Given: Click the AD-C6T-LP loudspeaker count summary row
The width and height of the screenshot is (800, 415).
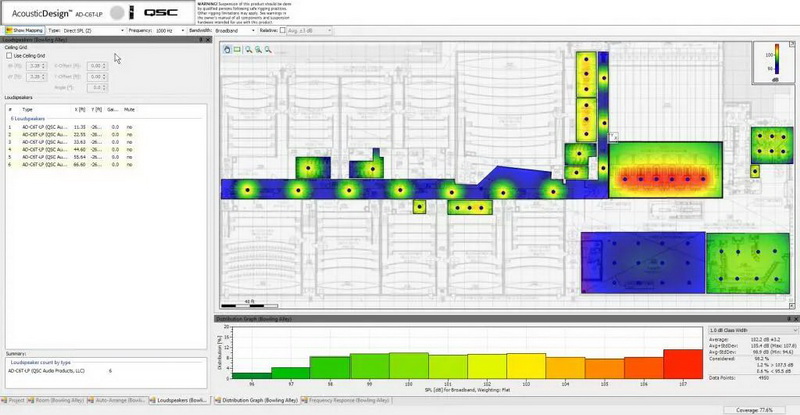Looking at the screenshot, I should point(60,371).
